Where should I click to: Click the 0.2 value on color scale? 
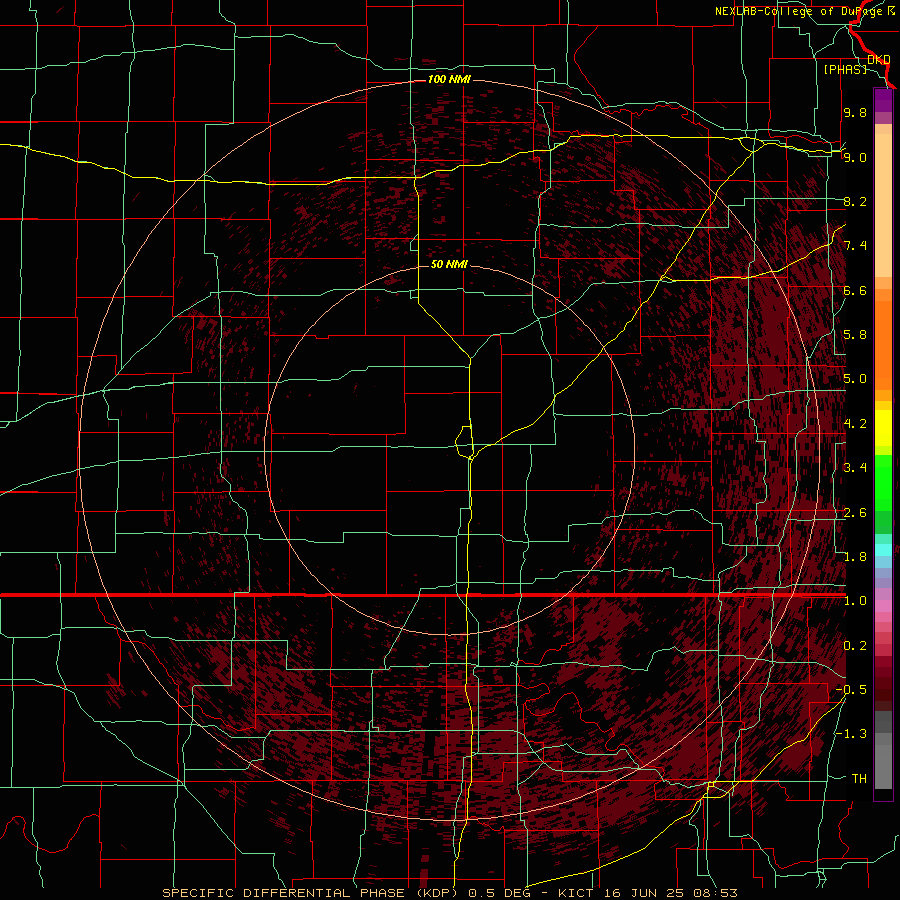click(855, 646)
